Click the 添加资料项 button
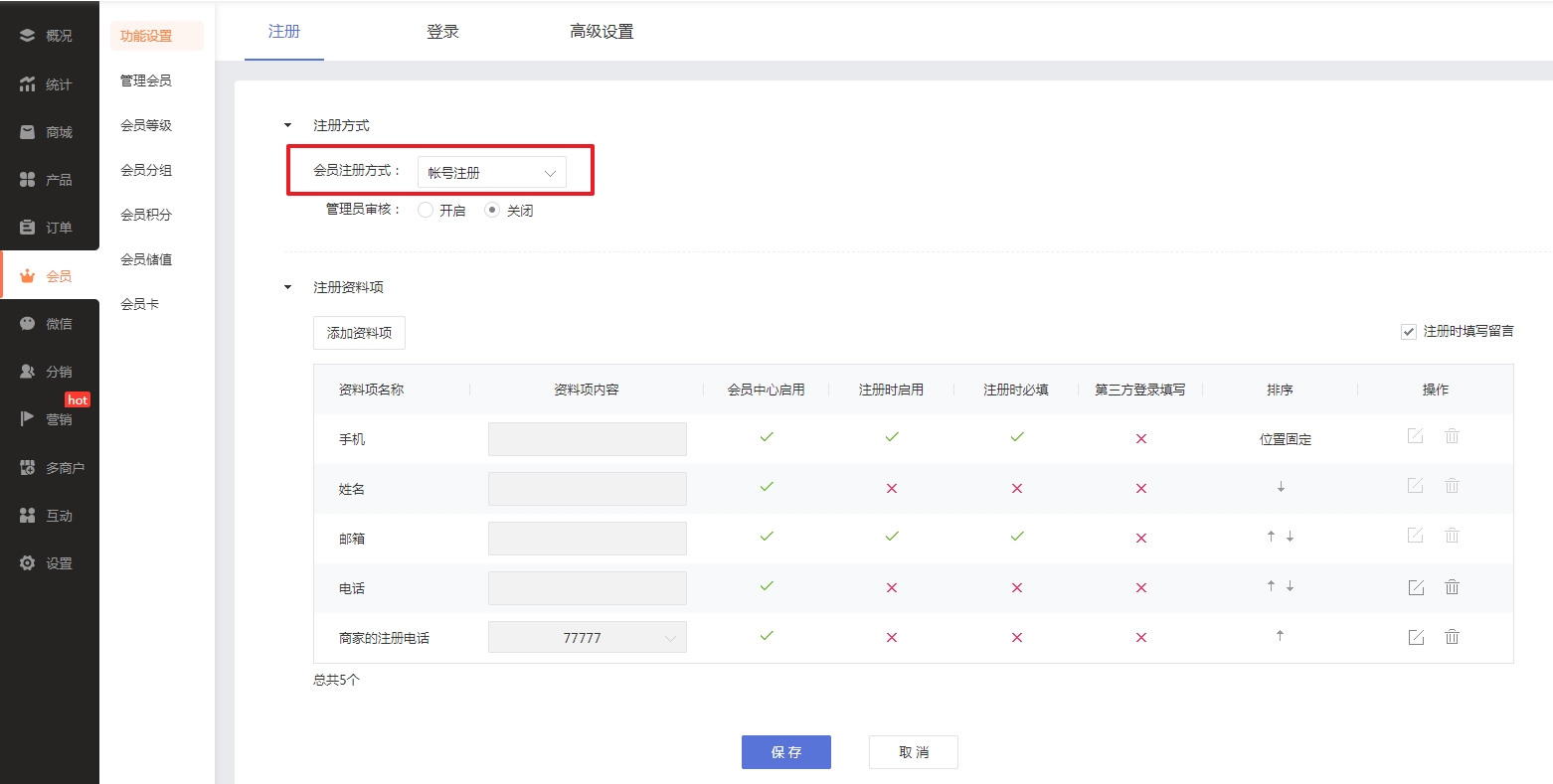1553x784 pixels. [x=359, y=333]
